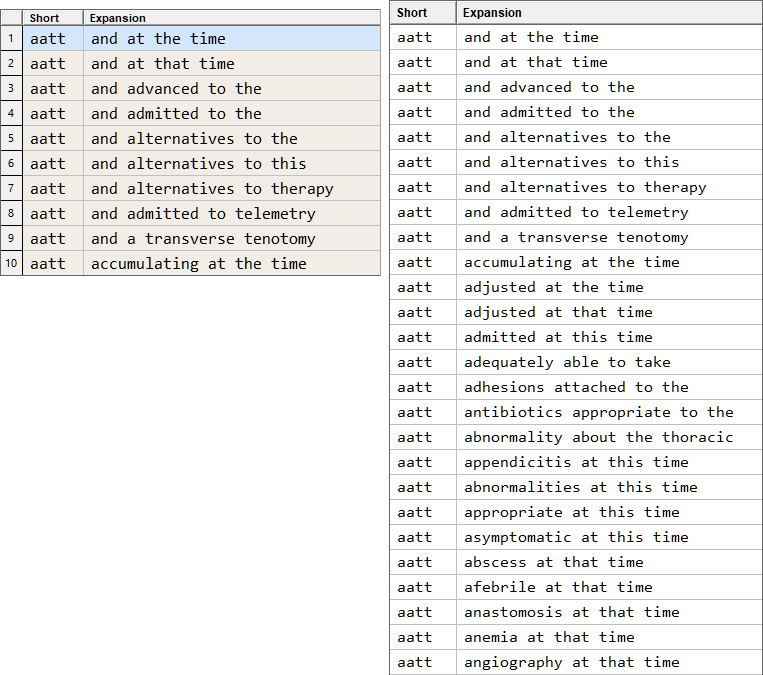Click Short column header in right unnumbered table
This screenshot has width=763, height=675.
point(422,13)
